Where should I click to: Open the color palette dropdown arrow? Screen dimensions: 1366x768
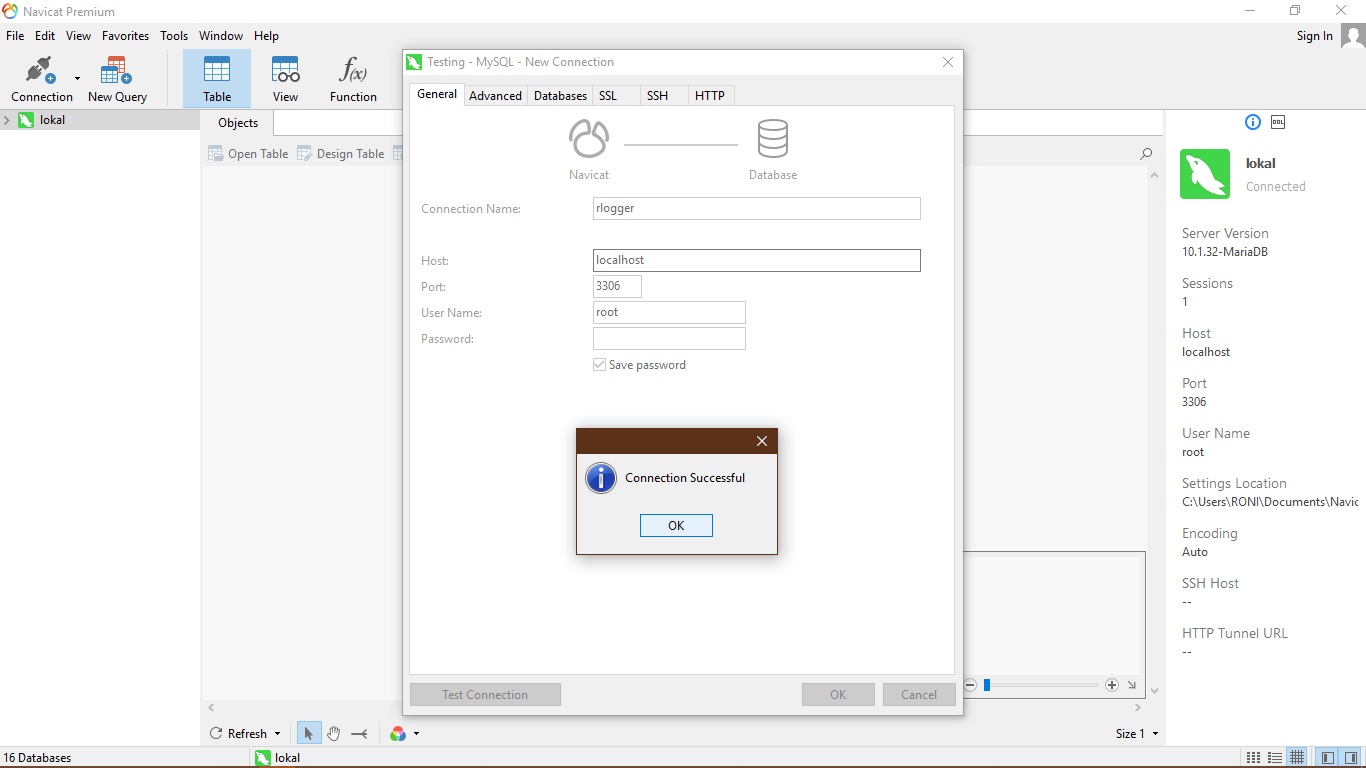[416, 734]
